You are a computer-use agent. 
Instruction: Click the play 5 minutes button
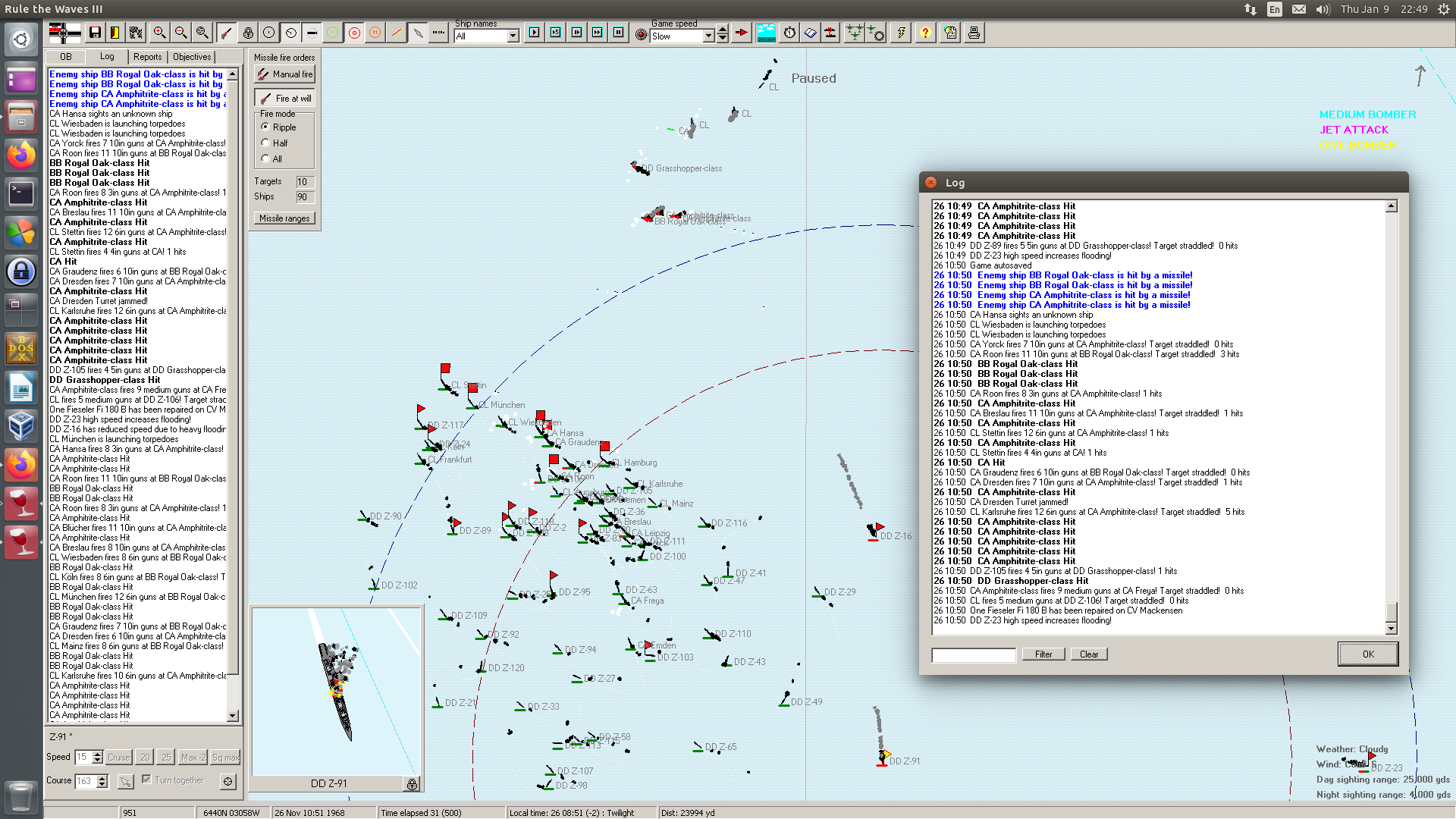556,33
